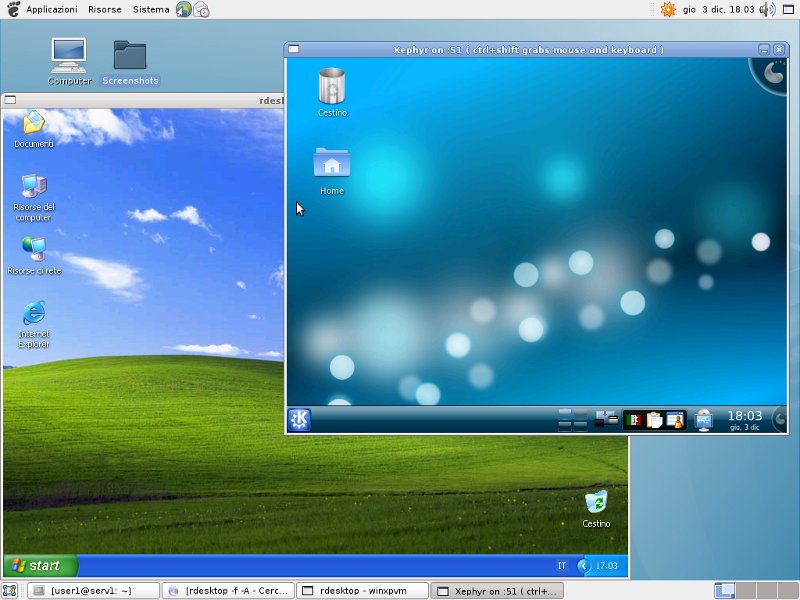Click the IT language indicator in the XP taskbar

tap(562, 566)
